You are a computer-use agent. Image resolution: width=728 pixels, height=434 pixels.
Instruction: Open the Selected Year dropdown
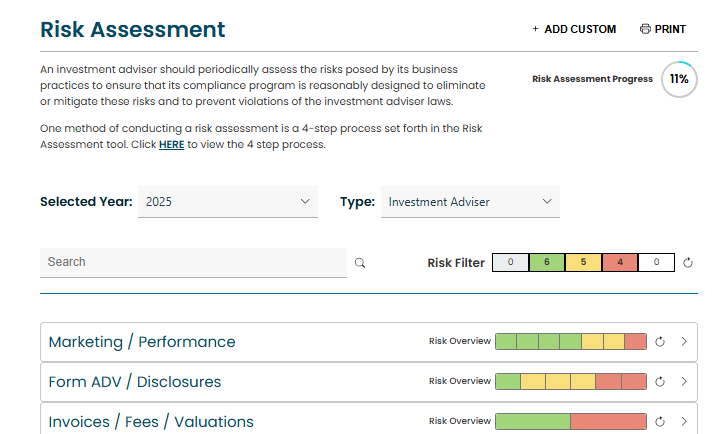click(x=228, y=202)
